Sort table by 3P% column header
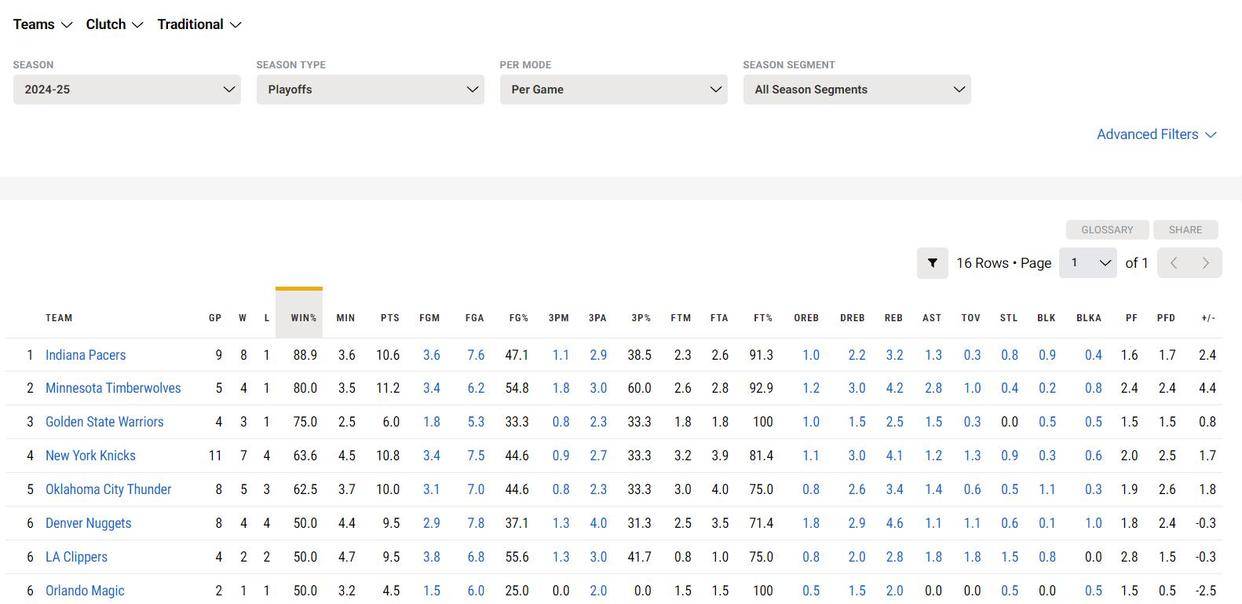This screenshot has height=604, width=1242. (x=641, y=318)
